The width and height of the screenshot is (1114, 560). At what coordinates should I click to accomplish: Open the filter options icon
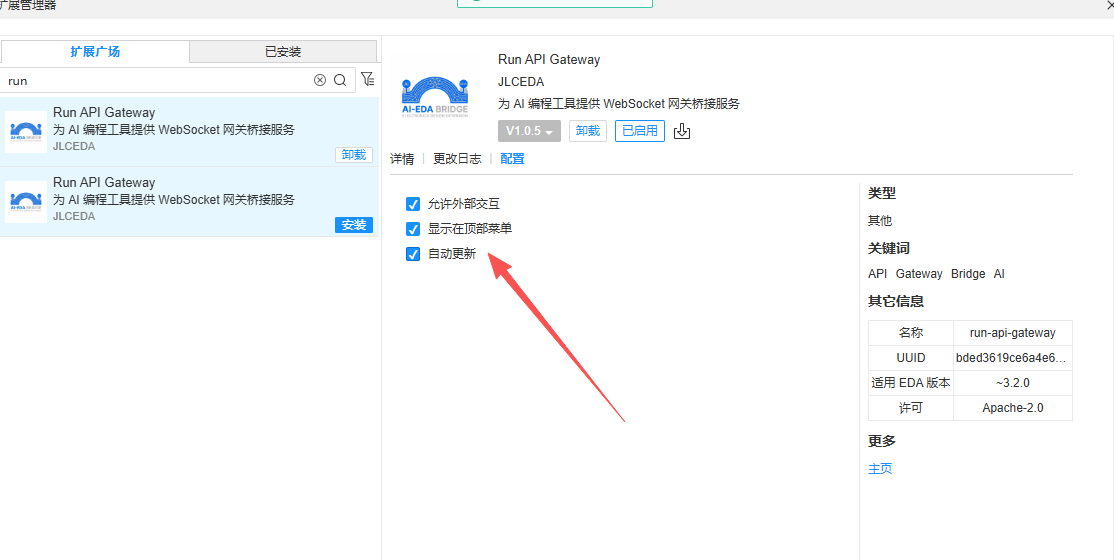click(367, 79)
